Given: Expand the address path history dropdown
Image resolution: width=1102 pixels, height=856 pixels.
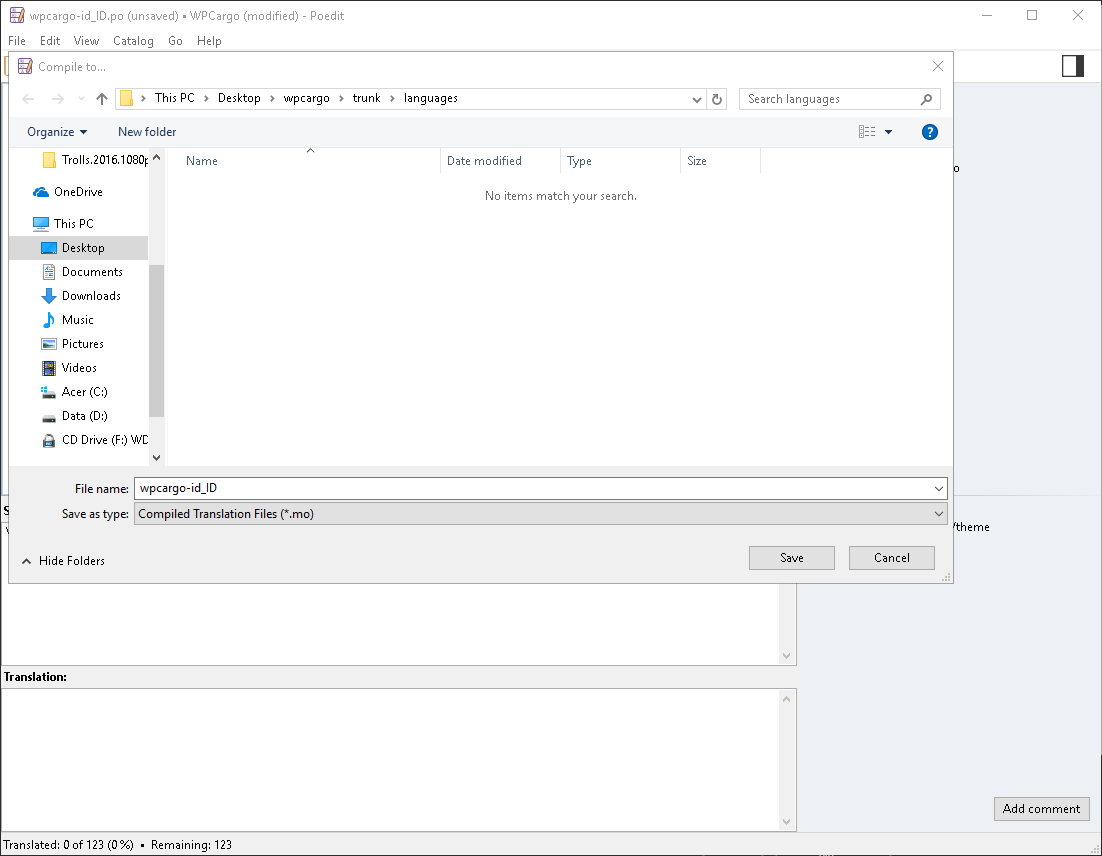Looking at the screenshot, I should click(x=697, y=99).
